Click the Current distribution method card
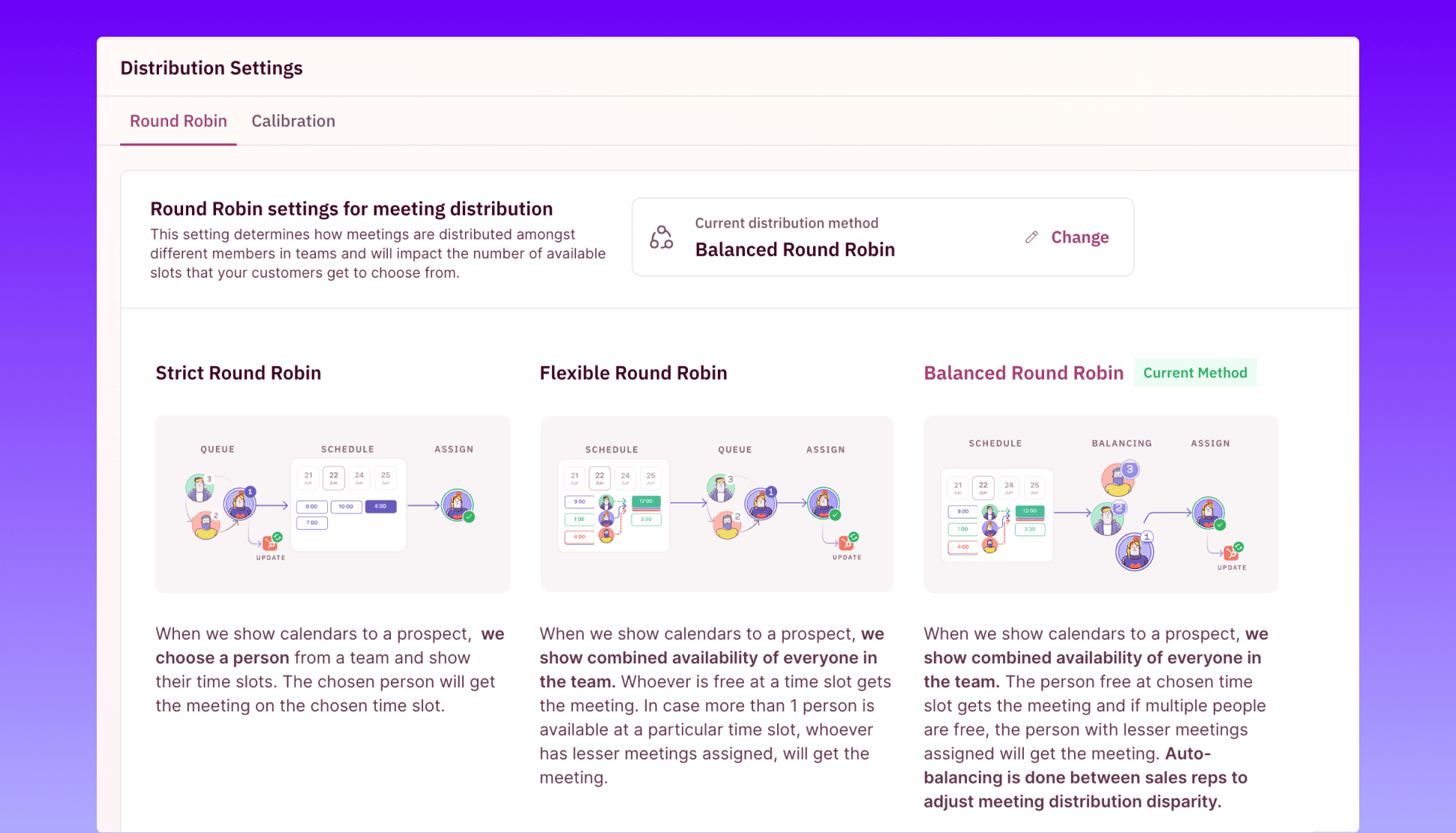Screen dimensions: 1456x833 point(883,237)
